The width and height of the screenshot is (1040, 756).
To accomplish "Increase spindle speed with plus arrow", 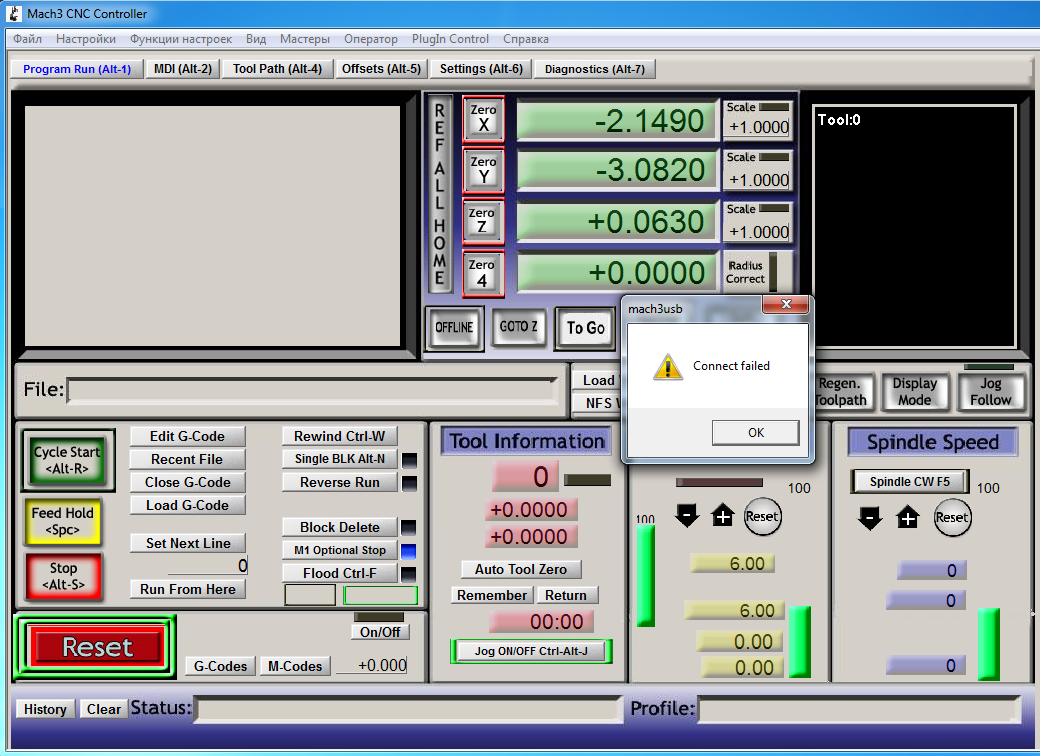I will click(908, 517).
